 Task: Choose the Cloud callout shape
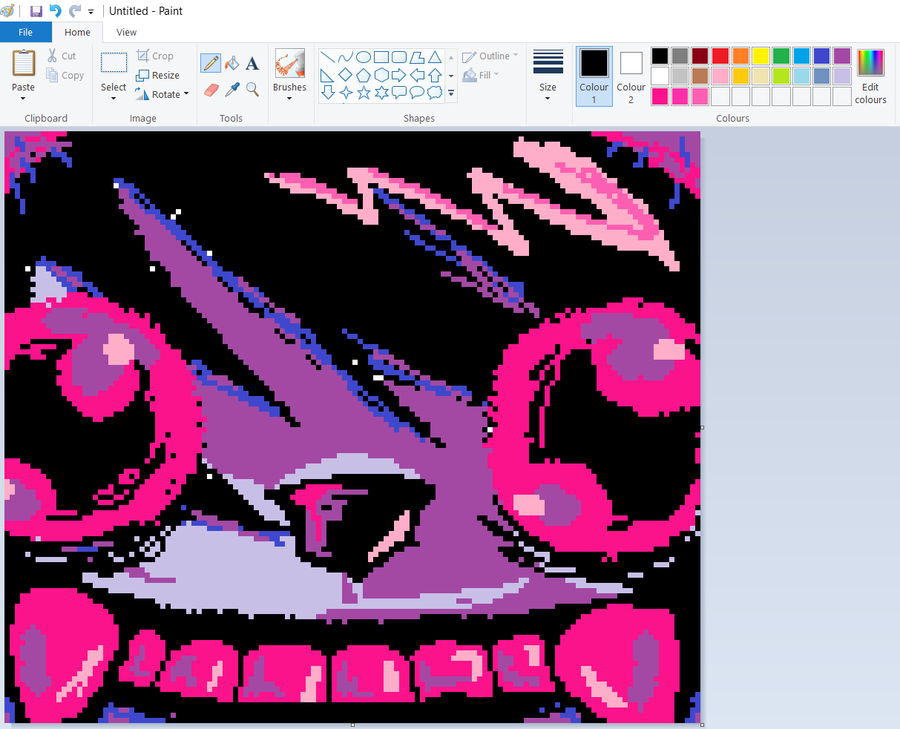coord(435,92)
